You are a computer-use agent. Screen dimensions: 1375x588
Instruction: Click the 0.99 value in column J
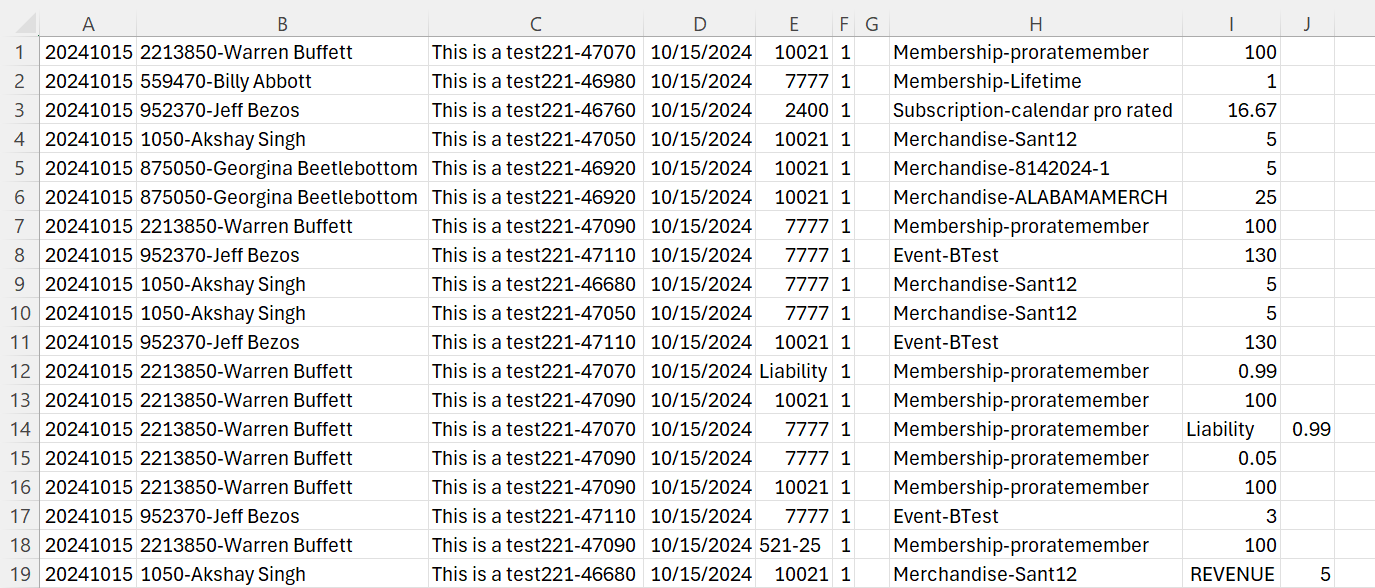[x=1310, y=429]
